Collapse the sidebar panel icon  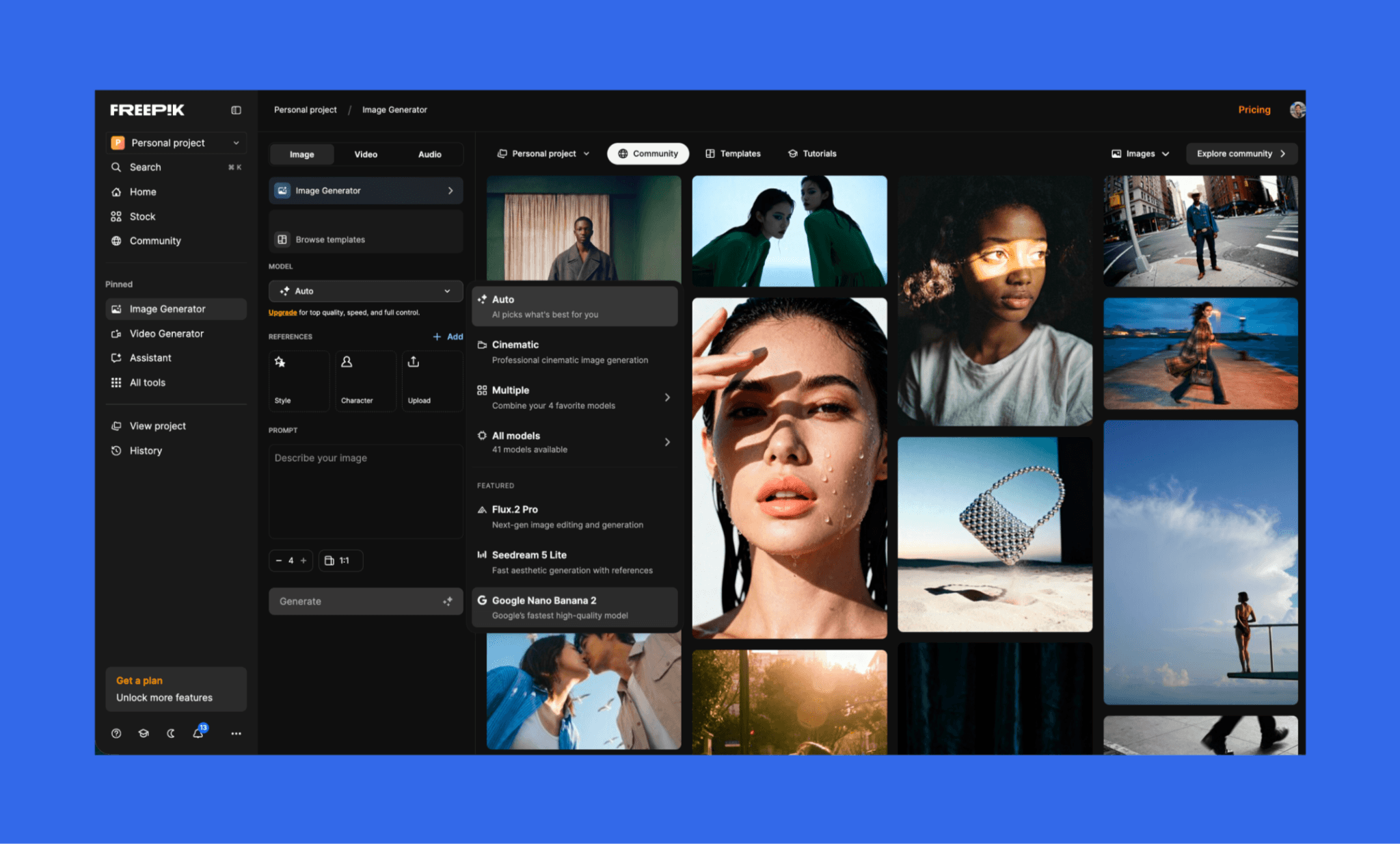(236, 110)
